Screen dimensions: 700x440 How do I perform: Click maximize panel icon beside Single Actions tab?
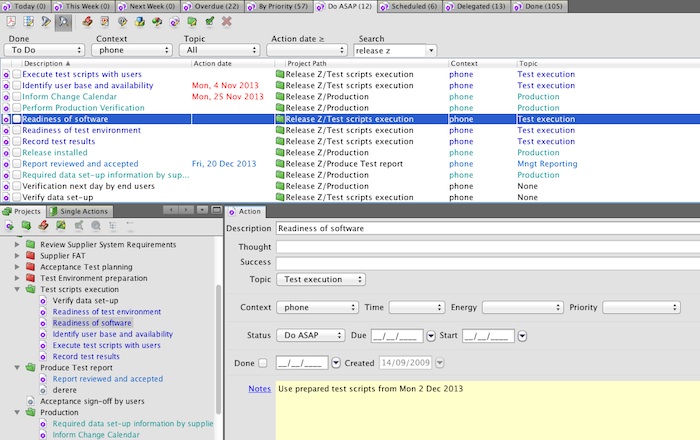[216, 211]
